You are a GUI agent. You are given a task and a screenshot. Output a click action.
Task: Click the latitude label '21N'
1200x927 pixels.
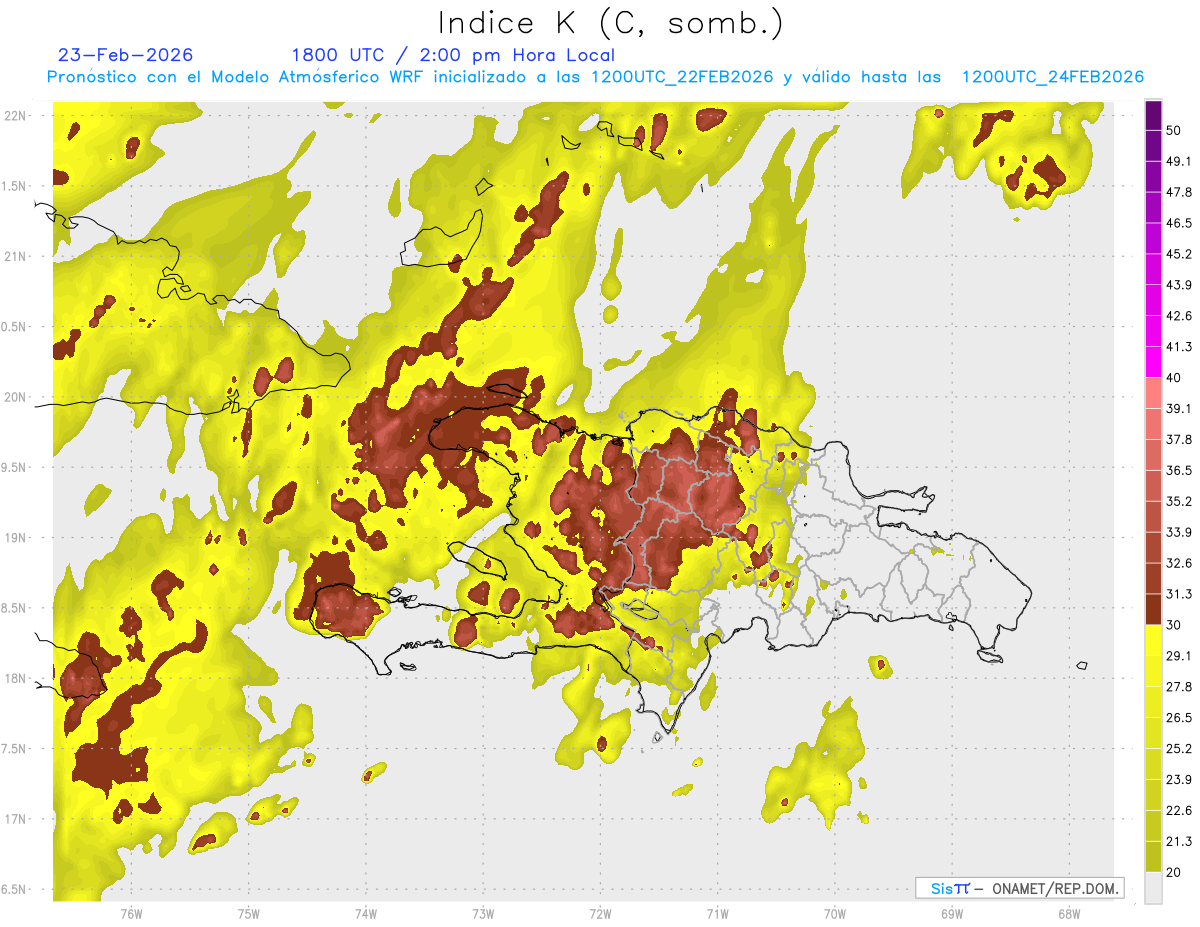tap(14, 257)
